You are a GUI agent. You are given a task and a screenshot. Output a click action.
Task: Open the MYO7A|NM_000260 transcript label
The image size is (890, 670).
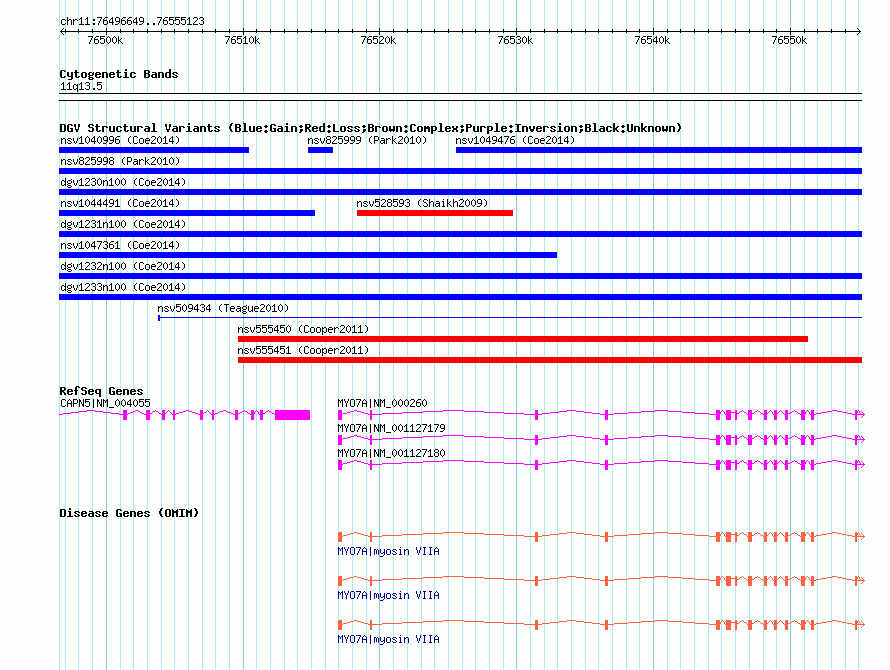(383, 403)
